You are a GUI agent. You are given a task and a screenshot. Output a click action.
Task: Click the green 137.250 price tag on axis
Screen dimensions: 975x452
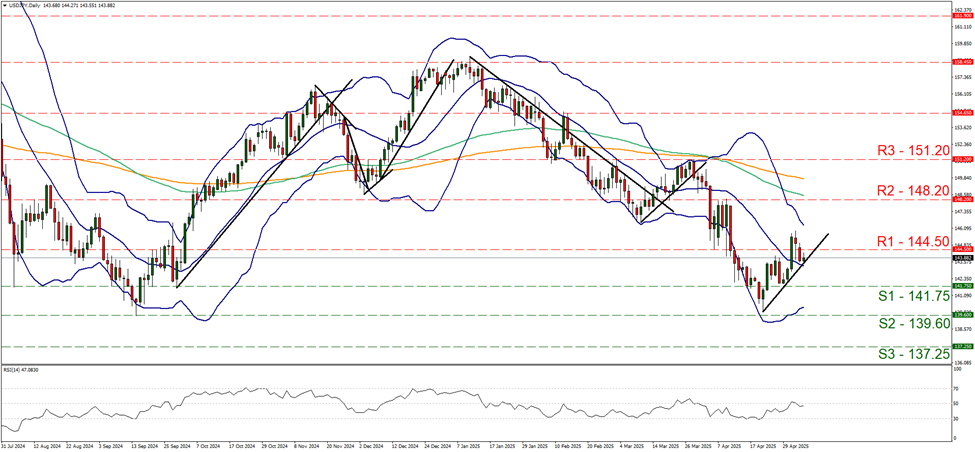pos(961,346)
